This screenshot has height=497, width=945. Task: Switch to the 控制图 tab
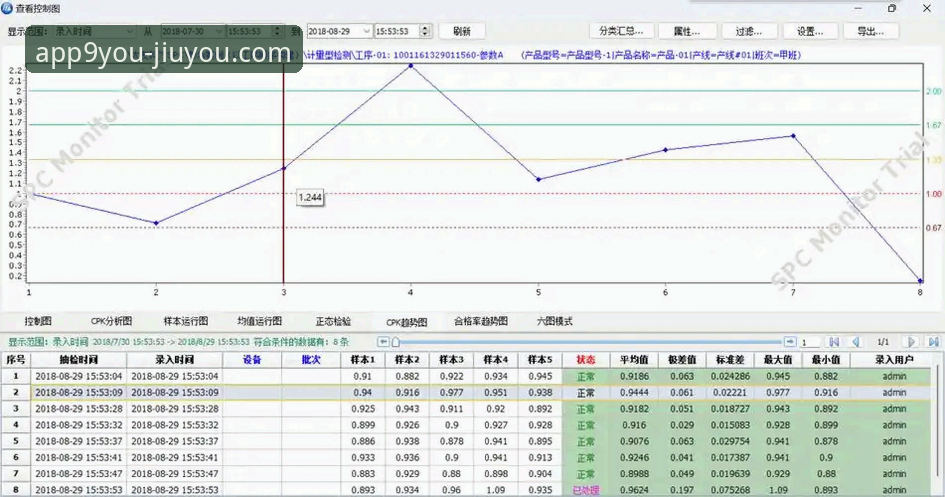[x=38, y=321]
